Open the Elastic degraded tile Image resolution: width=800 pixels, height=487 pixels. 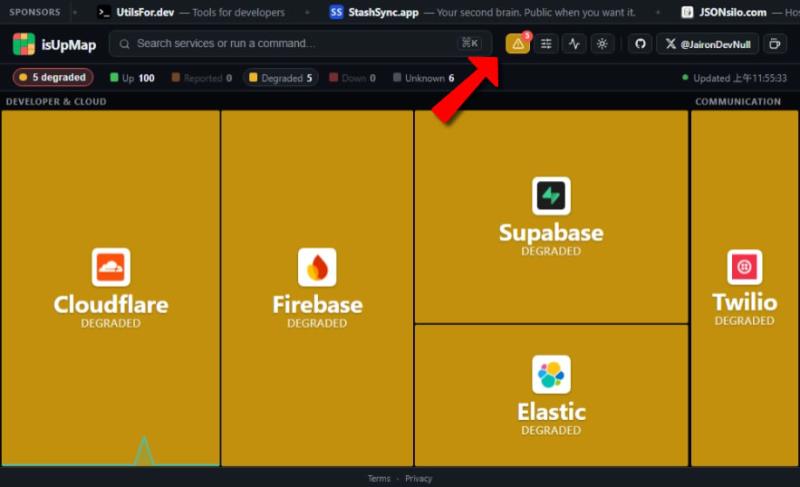(x=551, y=395)
